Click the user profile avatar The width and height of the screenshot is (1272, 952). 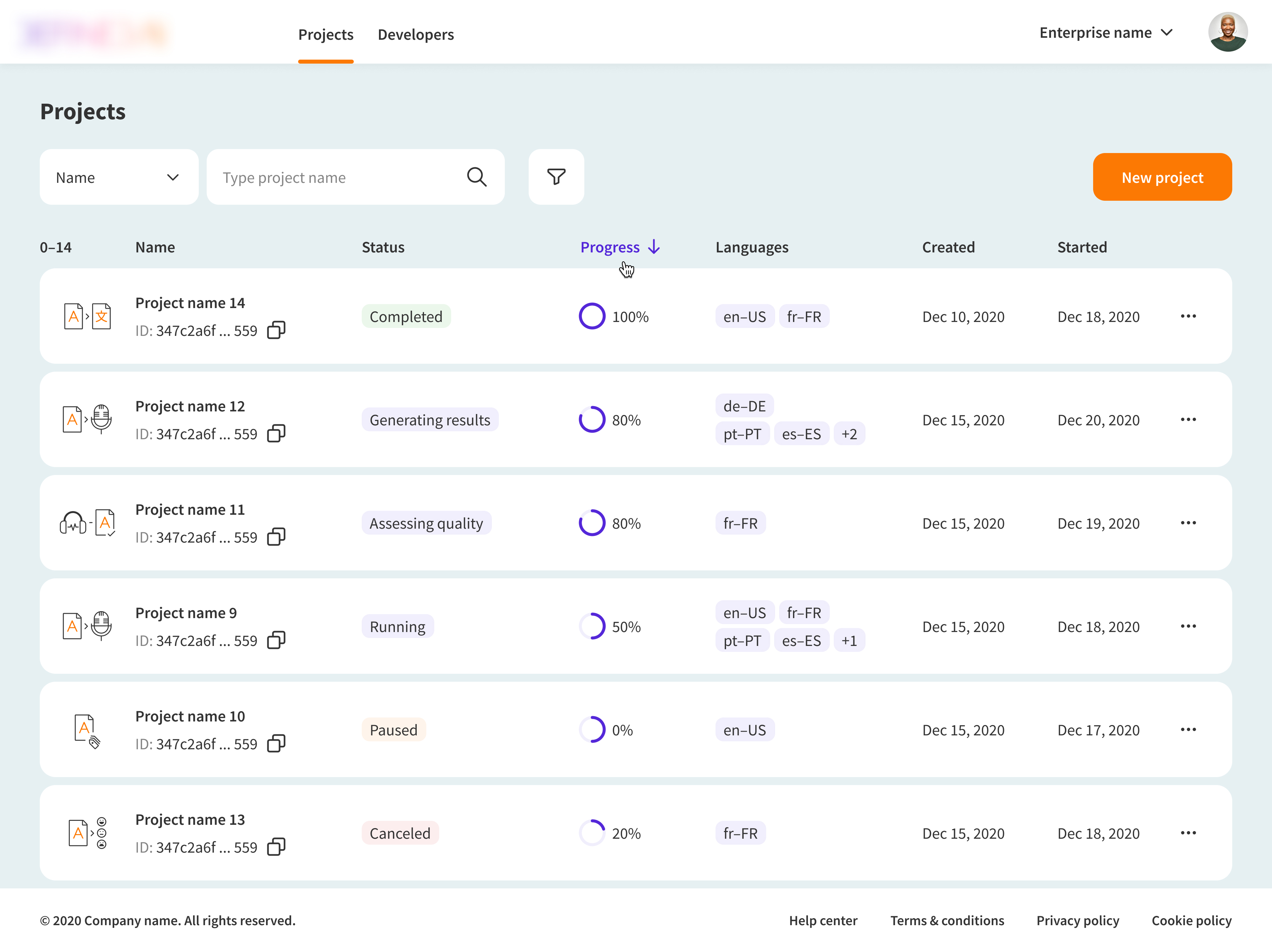[x=1227, y=32]
